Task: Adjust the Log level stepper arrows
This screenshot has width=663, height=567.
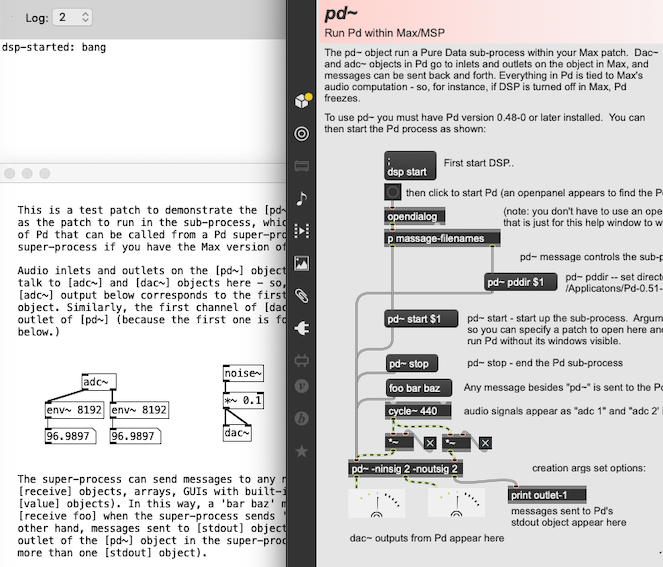Action: coord(85,17)
